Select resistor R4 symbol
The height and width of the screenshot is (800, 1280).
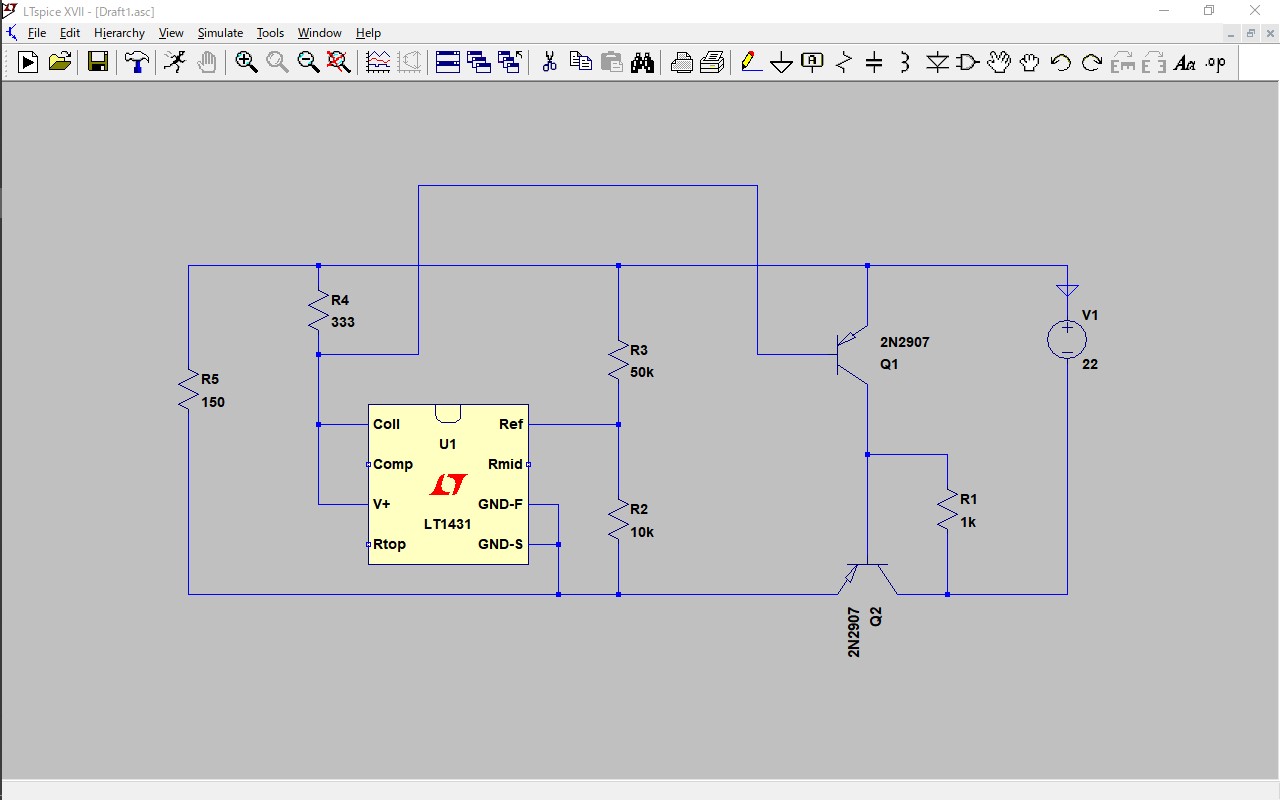point(318,311)
